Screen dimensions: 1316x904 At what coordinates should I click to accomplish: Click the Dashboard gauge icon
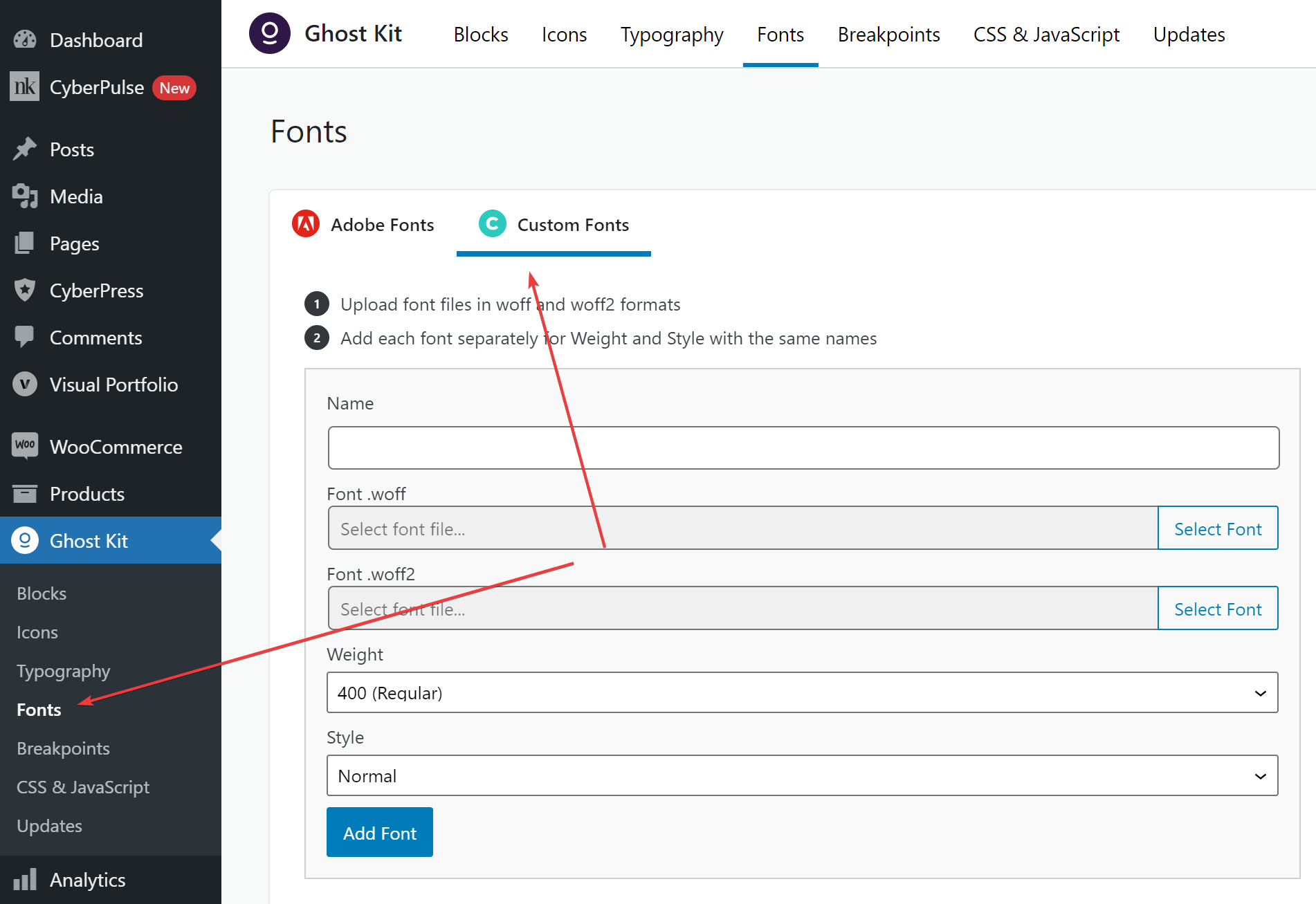[x=25, y=40]
